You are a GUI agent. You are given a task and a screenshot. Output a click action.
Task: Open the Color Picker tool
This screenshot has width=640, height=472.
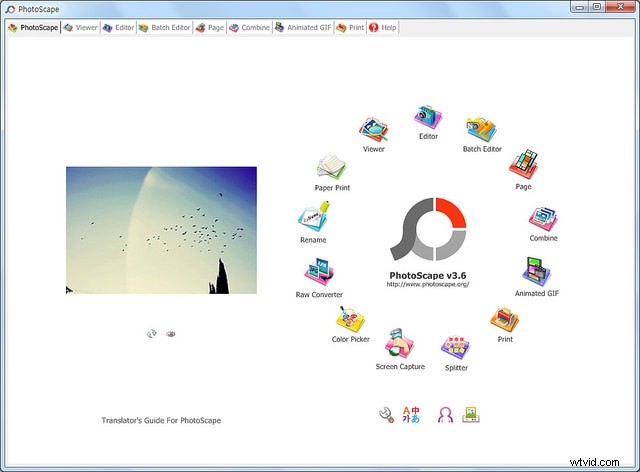(x=351, y=320)
